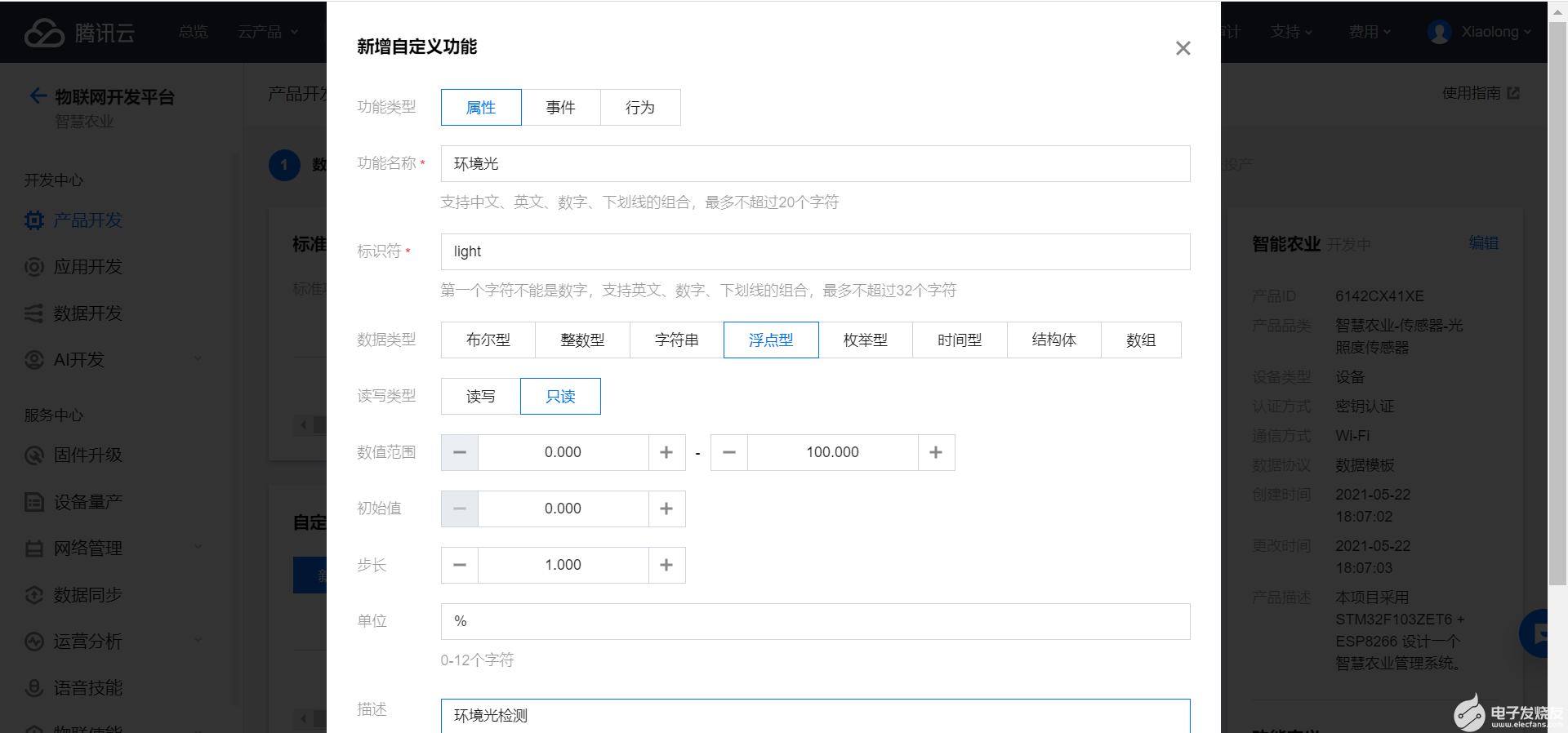This screenshot has height=733, width=1568.
Task: Choose 枚举型 data type
Action: (865, 340)
